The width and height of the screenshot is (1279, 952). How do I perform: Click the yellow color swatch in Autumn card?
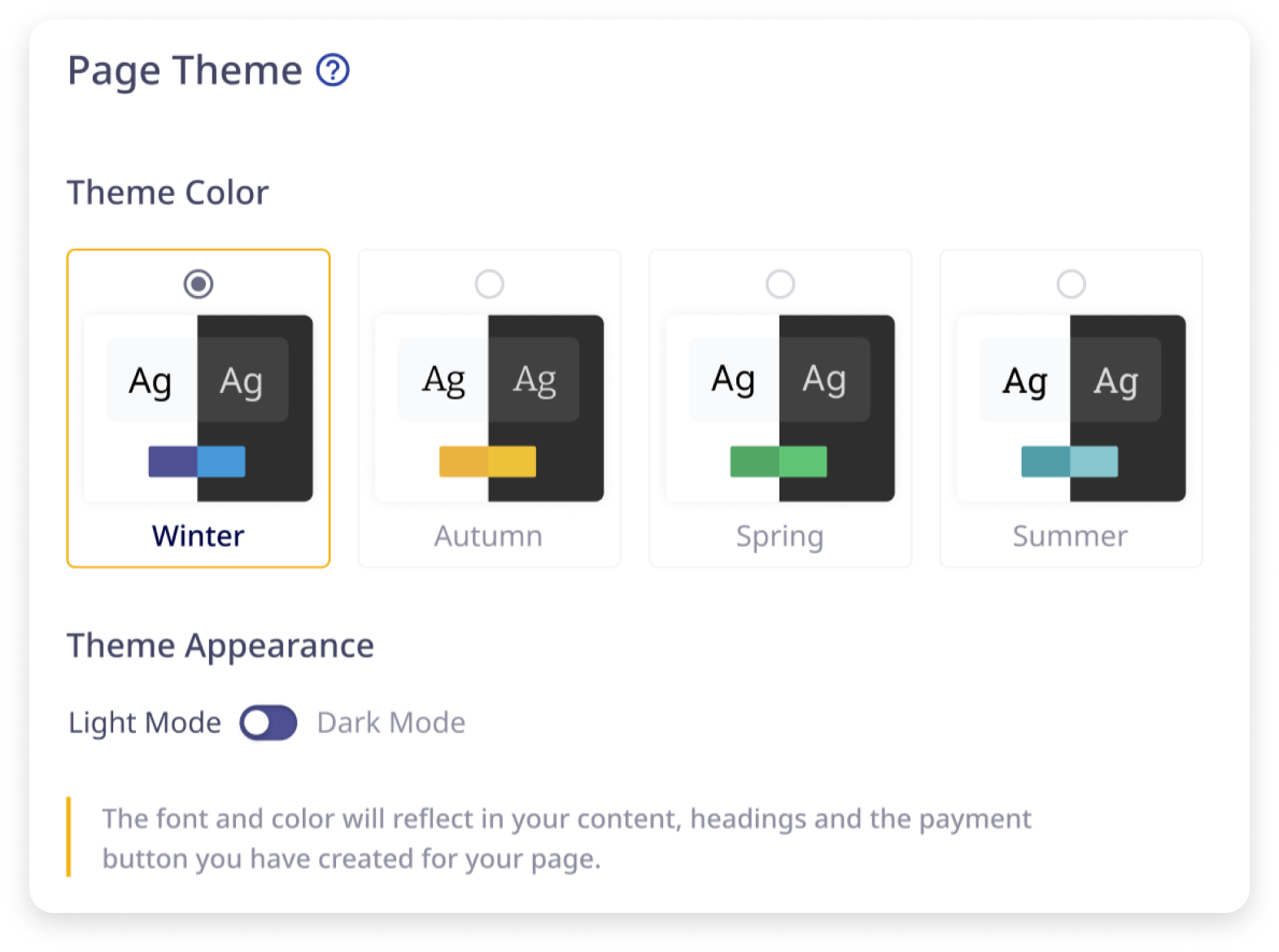pyautogui.click(x=487, y=461)
